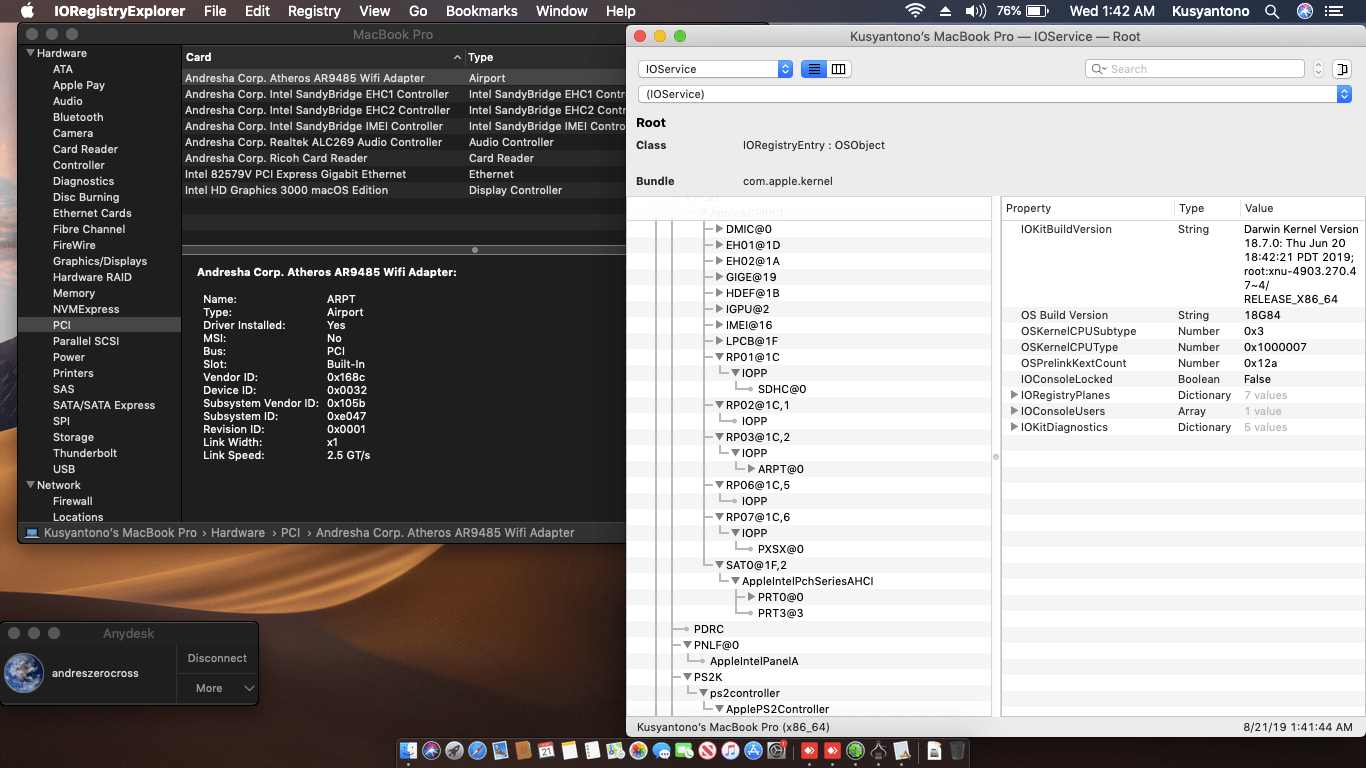Viewport: 1366px width, 768px height.
Task: Open Photos app in the Dock
Action: point(638,751)
